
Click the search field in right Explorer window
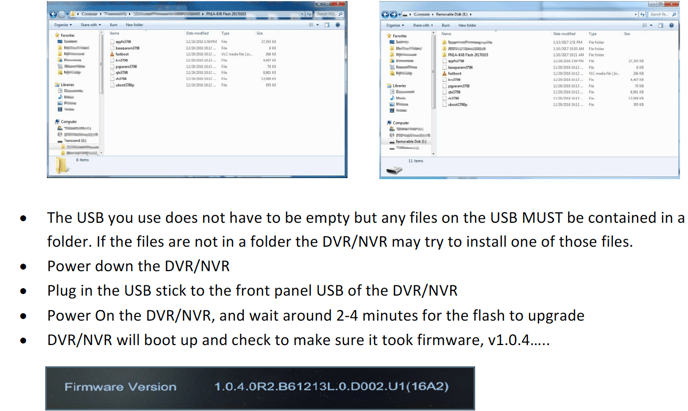coord(660,14)
